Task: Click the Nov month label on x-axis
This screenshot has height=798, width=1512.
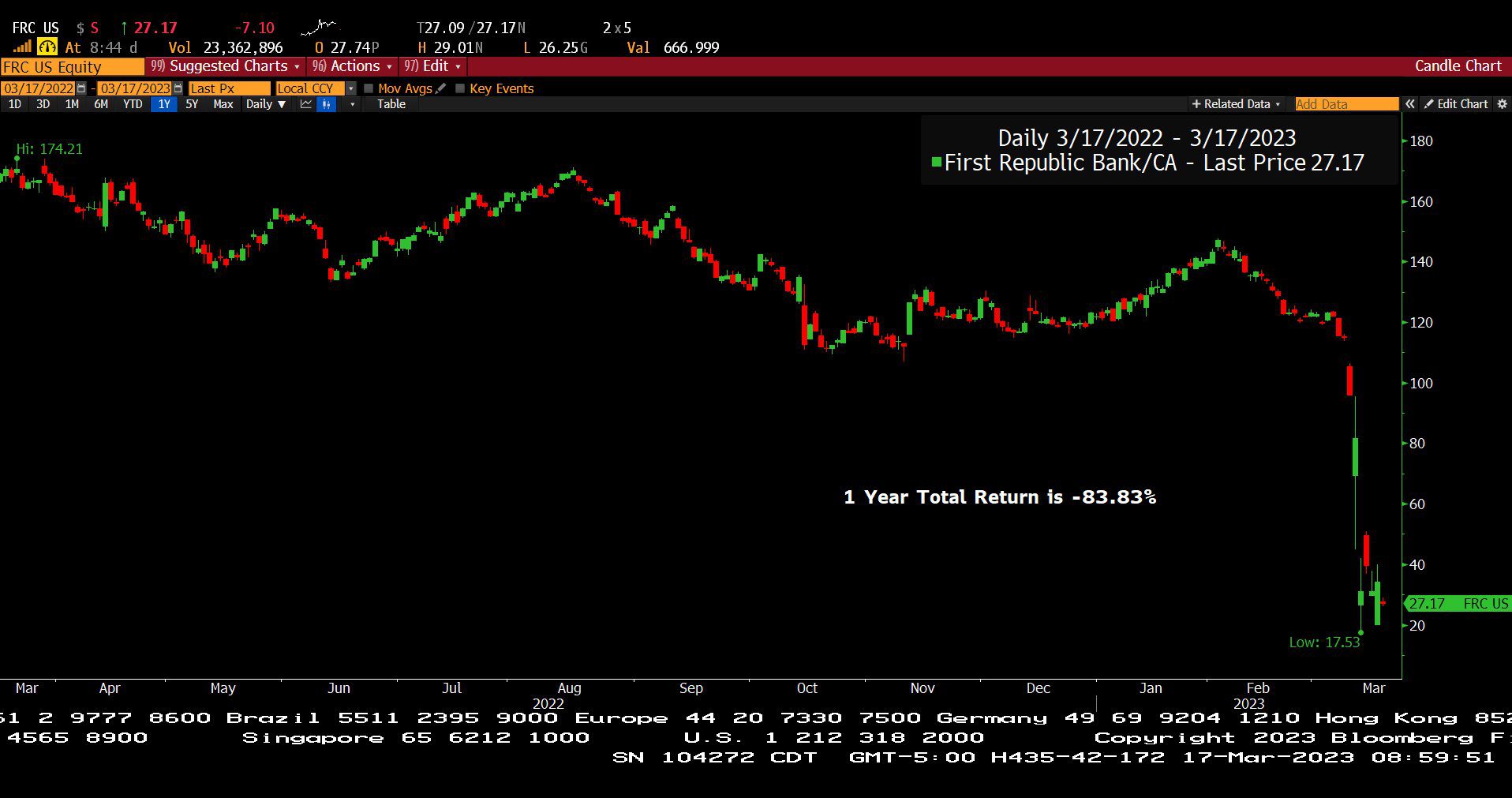Action: [x=923, y=688]
